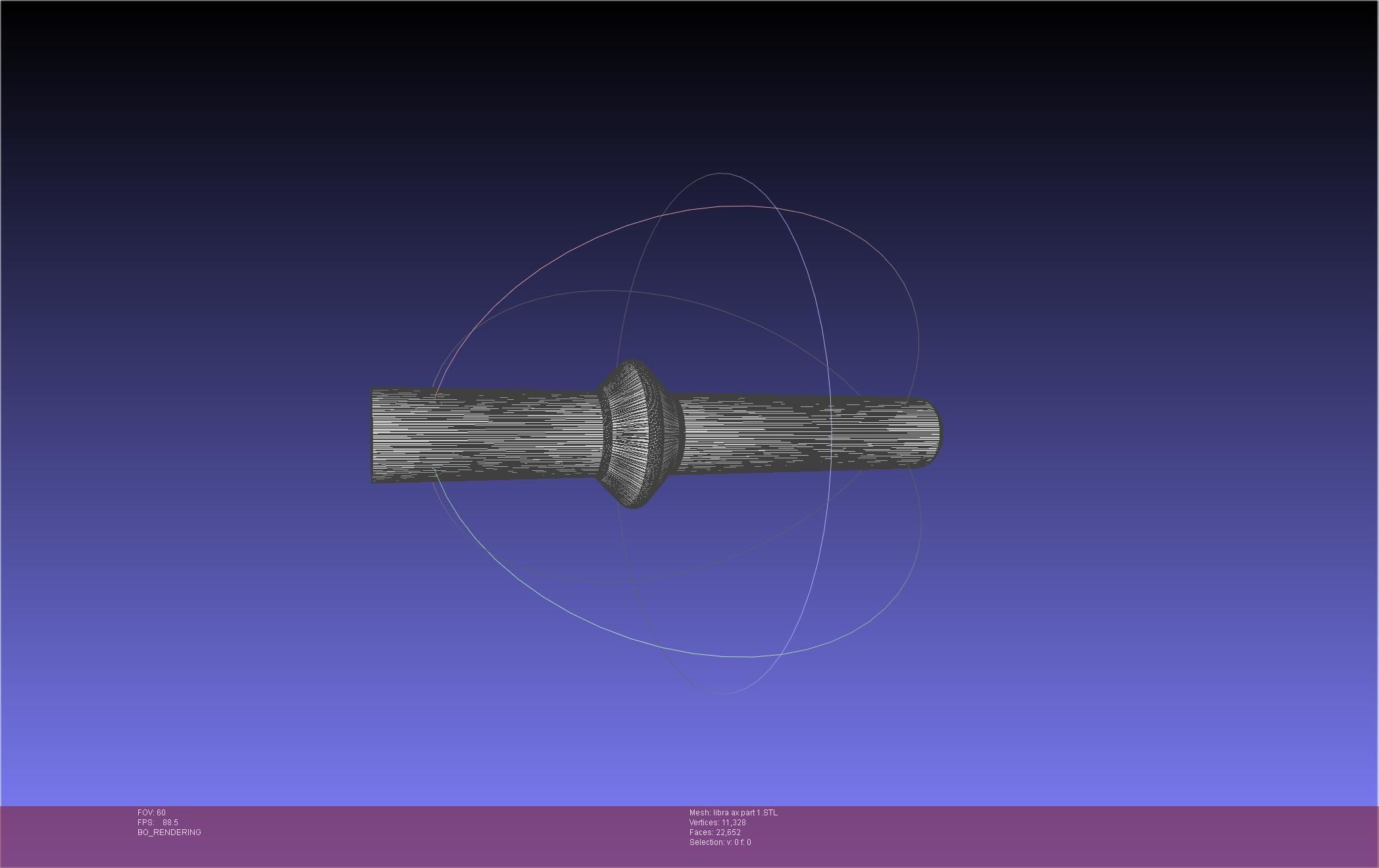This screenshot has width=1379, height=868.
Task: Click the Vertices: 11,328 info text
Action: tap(717, 823)
